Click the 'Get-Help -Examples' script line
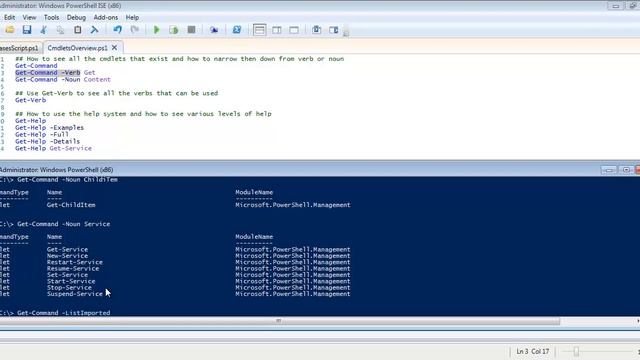The height and width of the screenshot is (360, 640). point(49,127)
